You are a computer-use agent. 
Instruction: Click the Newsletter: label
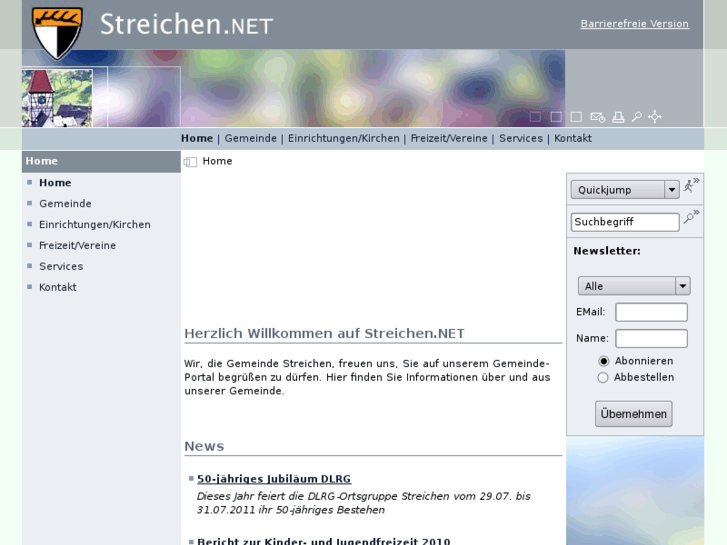pos(607,251)
